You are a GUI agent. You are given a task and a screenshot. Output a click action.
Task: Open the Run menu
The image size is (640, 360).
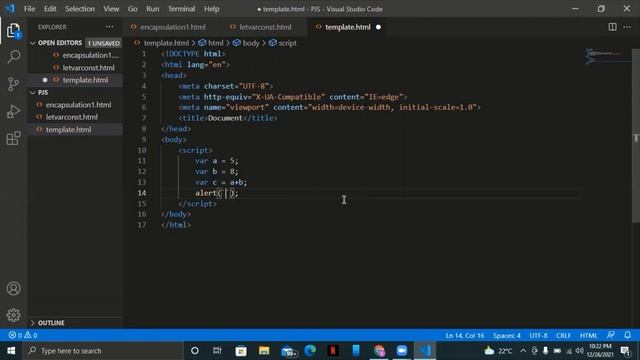pyautogui.click(x=153, y=9)
